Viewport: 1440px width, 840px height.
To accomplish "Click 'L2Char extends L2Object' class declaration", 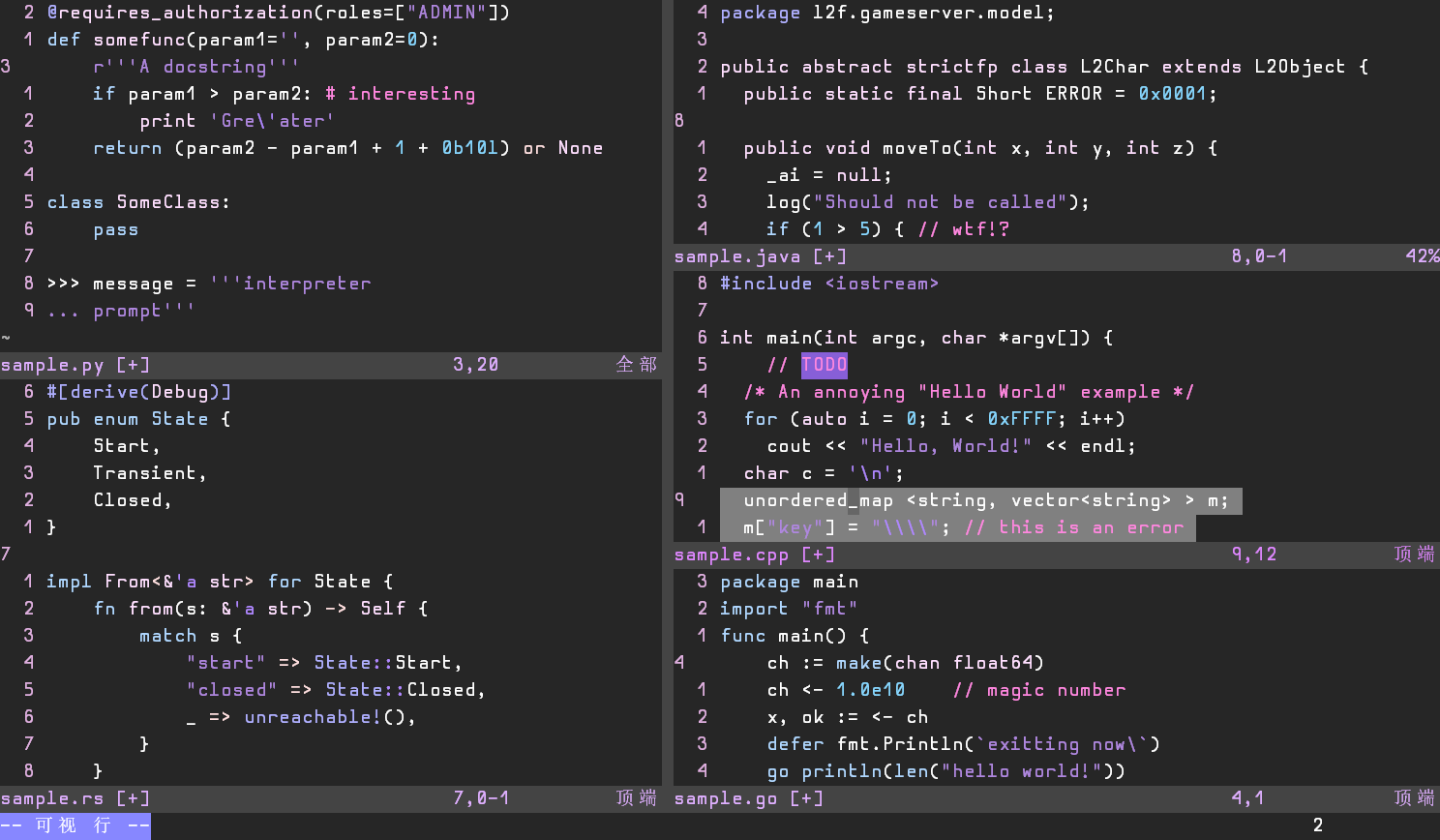I will click(1214, 67).
